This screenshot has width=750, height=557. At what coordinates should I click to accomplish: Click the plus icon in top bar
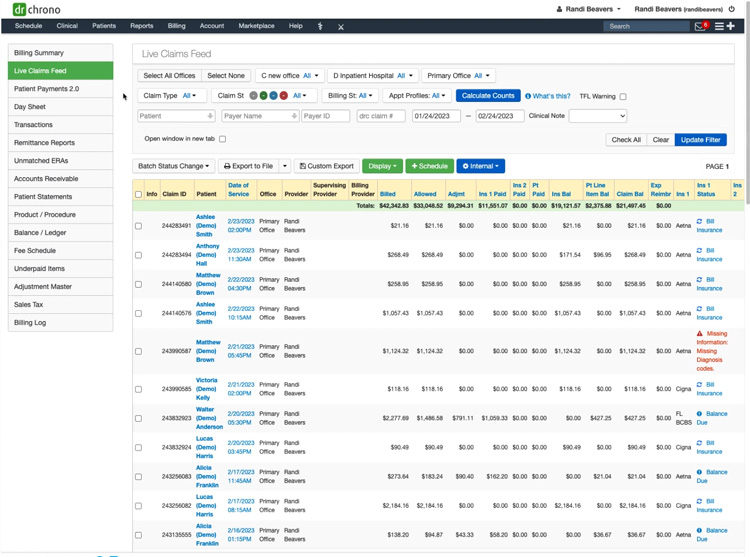730,26
